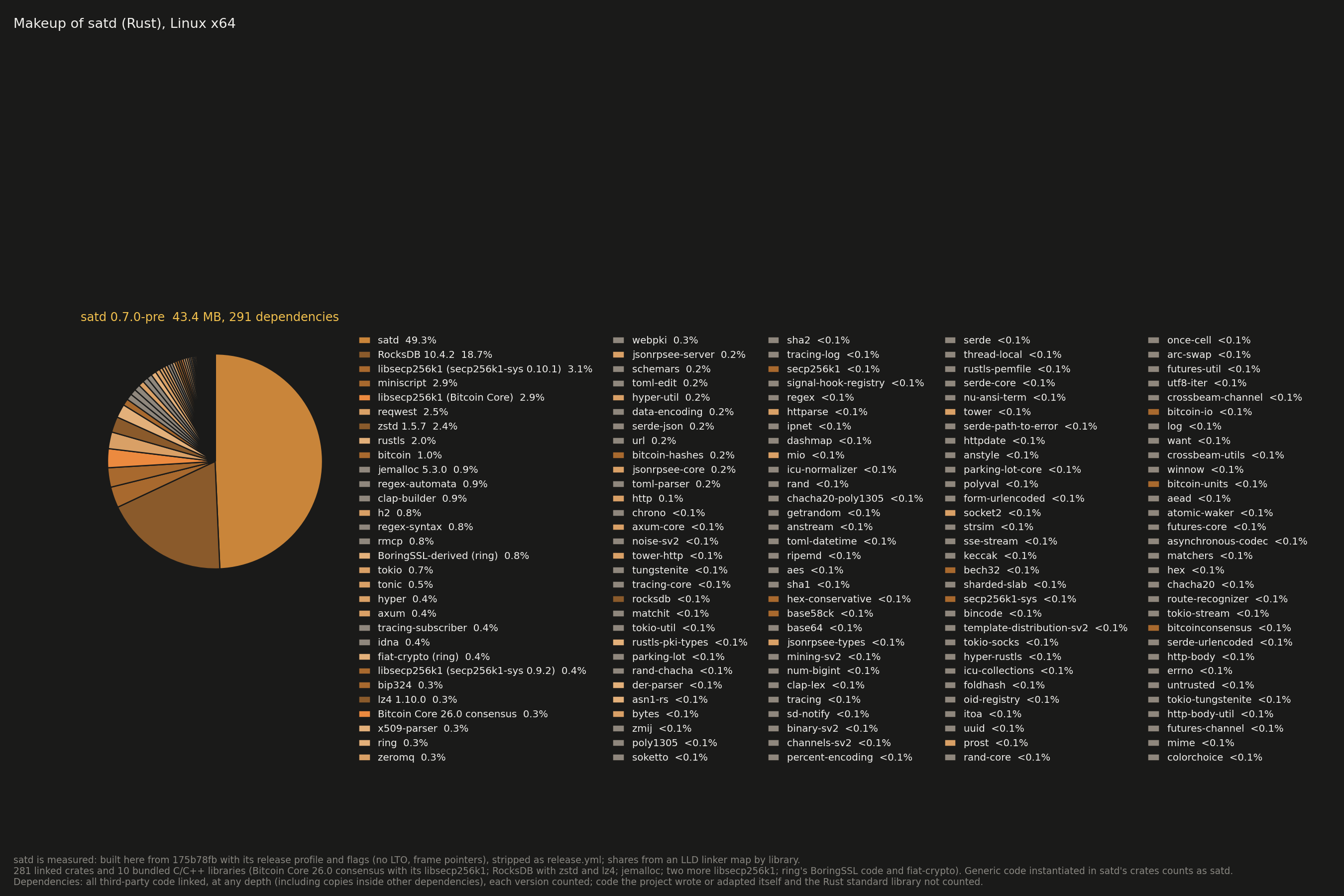The height and width of the screenshot is (896, 1344).
Task: Click subtitle 'satd 0.7.0-pre 43.4 MB, 291 dependencies'
Action: pyautogui.click(x=210, y=317)
